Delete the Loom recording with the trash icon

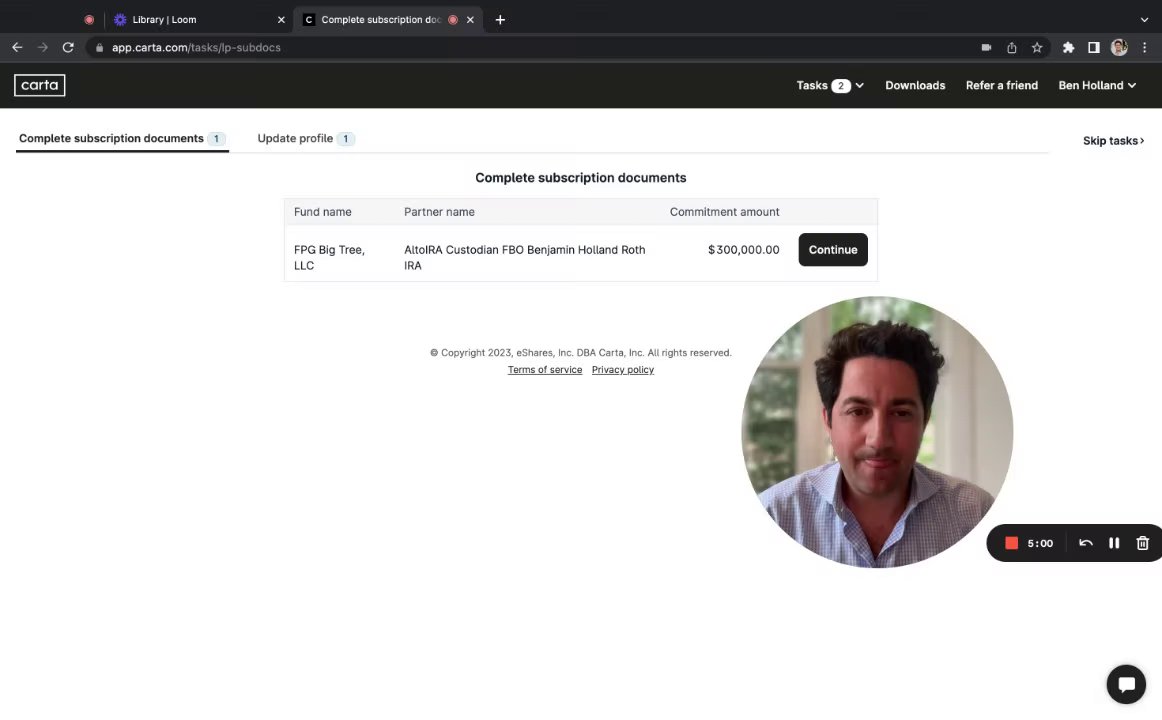pos(1143,543)
